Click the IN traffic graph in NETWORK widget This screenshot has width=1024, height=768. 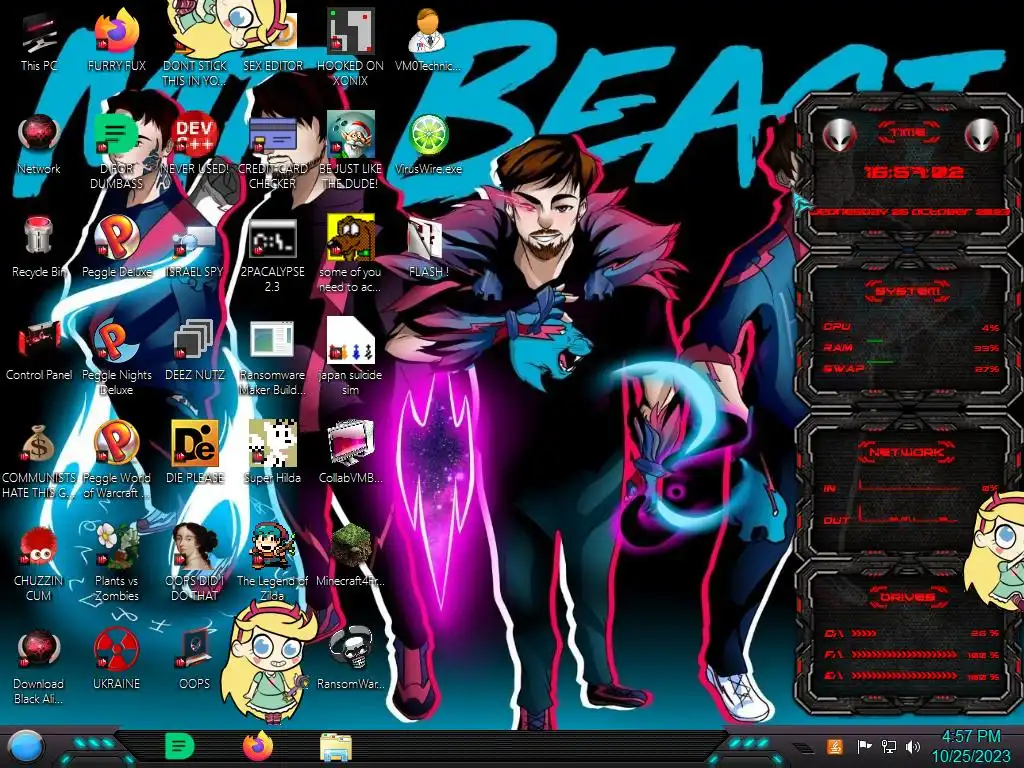point(909,485)
